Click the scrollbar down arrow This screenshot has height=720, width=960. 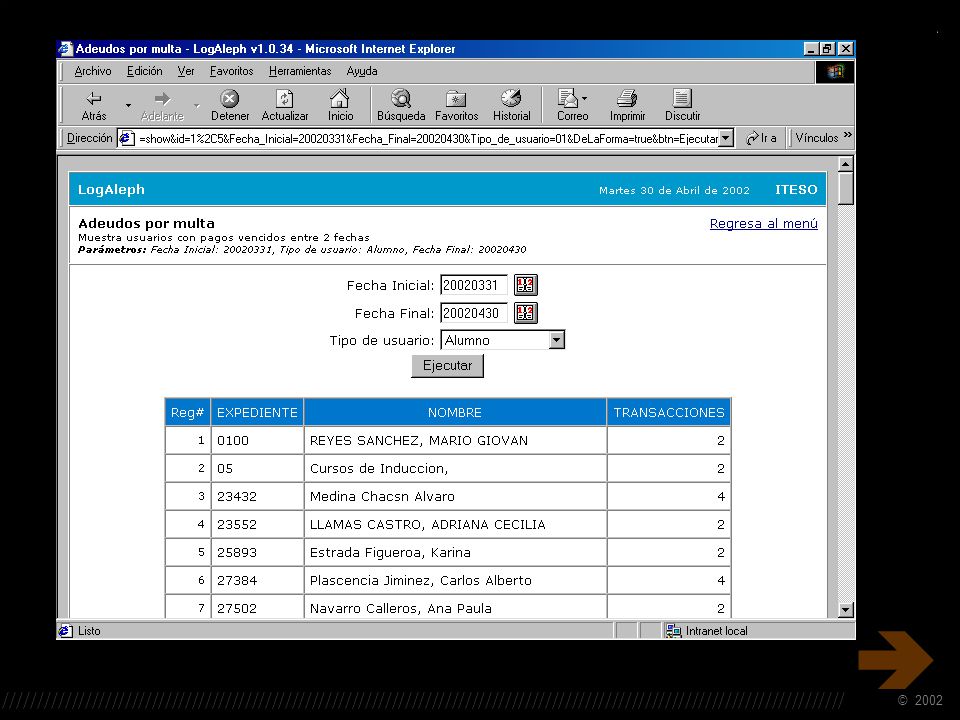tap(846, 609)
